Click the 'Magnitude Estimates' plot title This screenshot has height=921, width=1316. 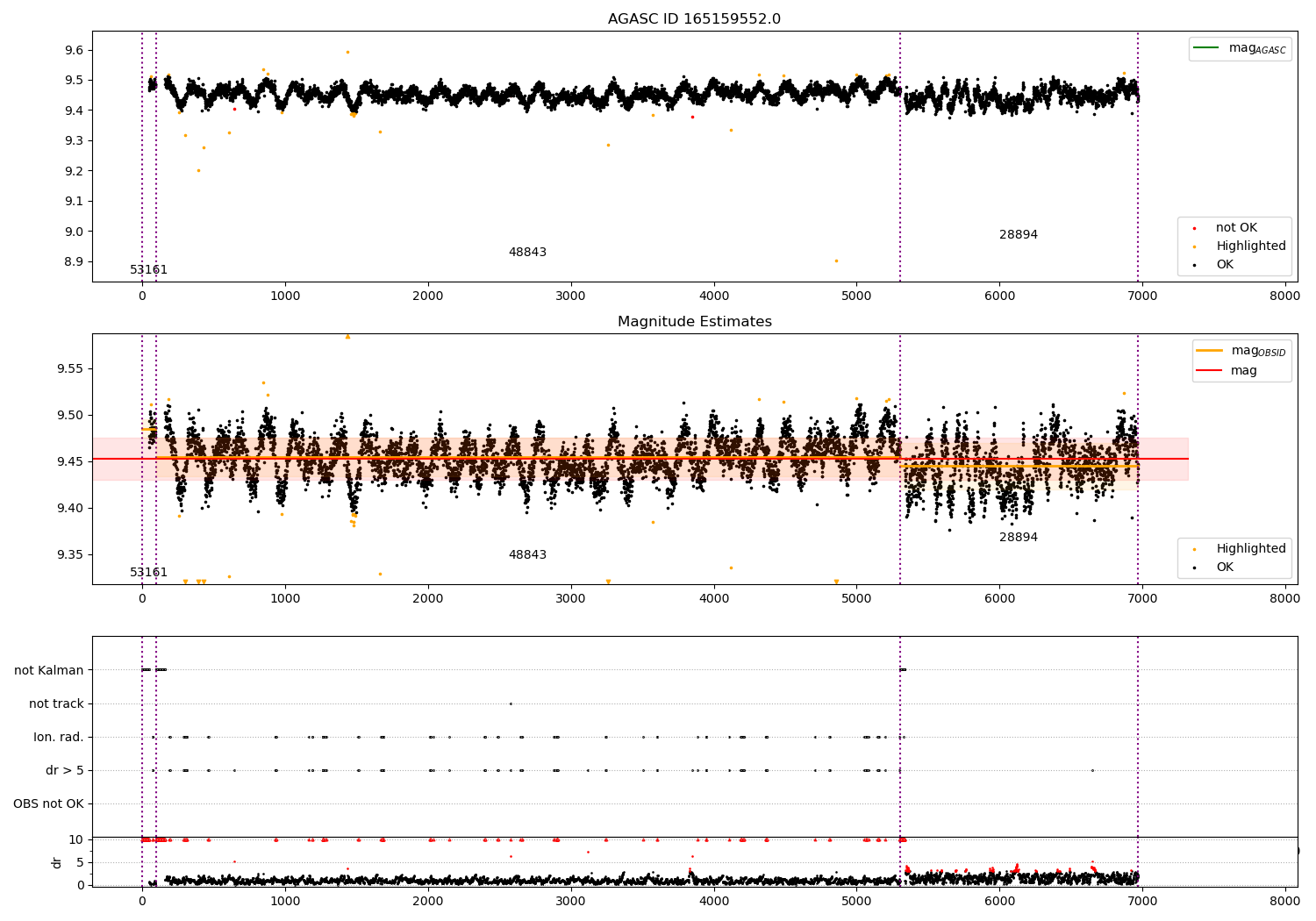pyautogui.click(x=694, y=322)
